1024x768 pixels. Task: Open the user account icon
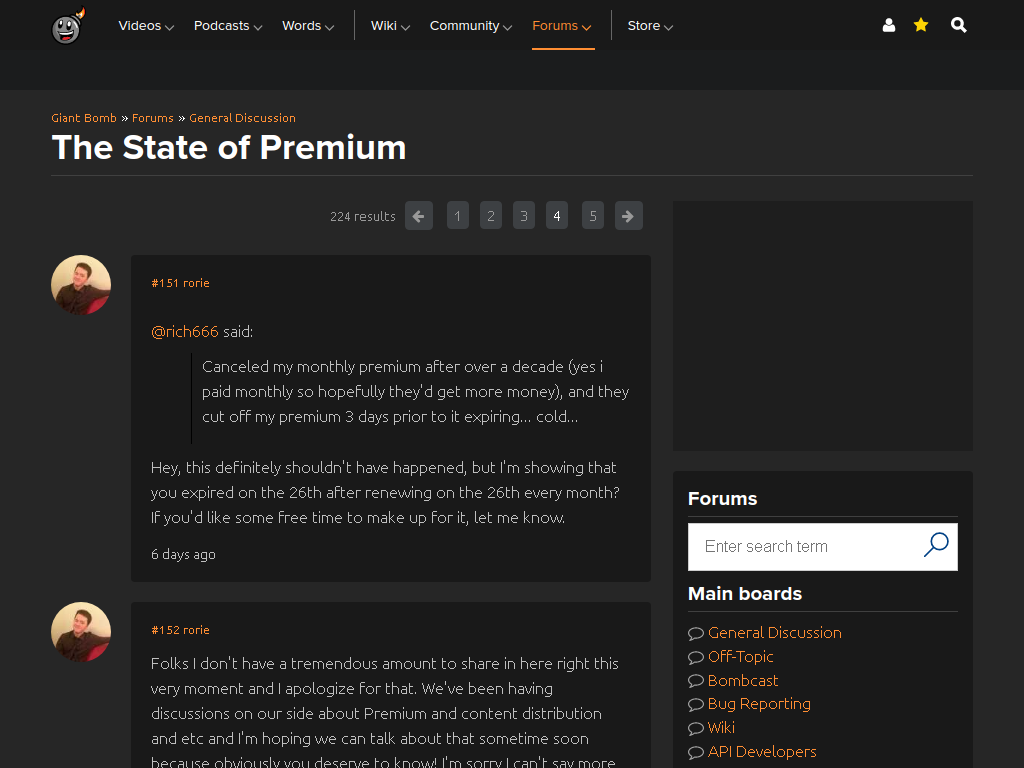(x=888, y=25)
